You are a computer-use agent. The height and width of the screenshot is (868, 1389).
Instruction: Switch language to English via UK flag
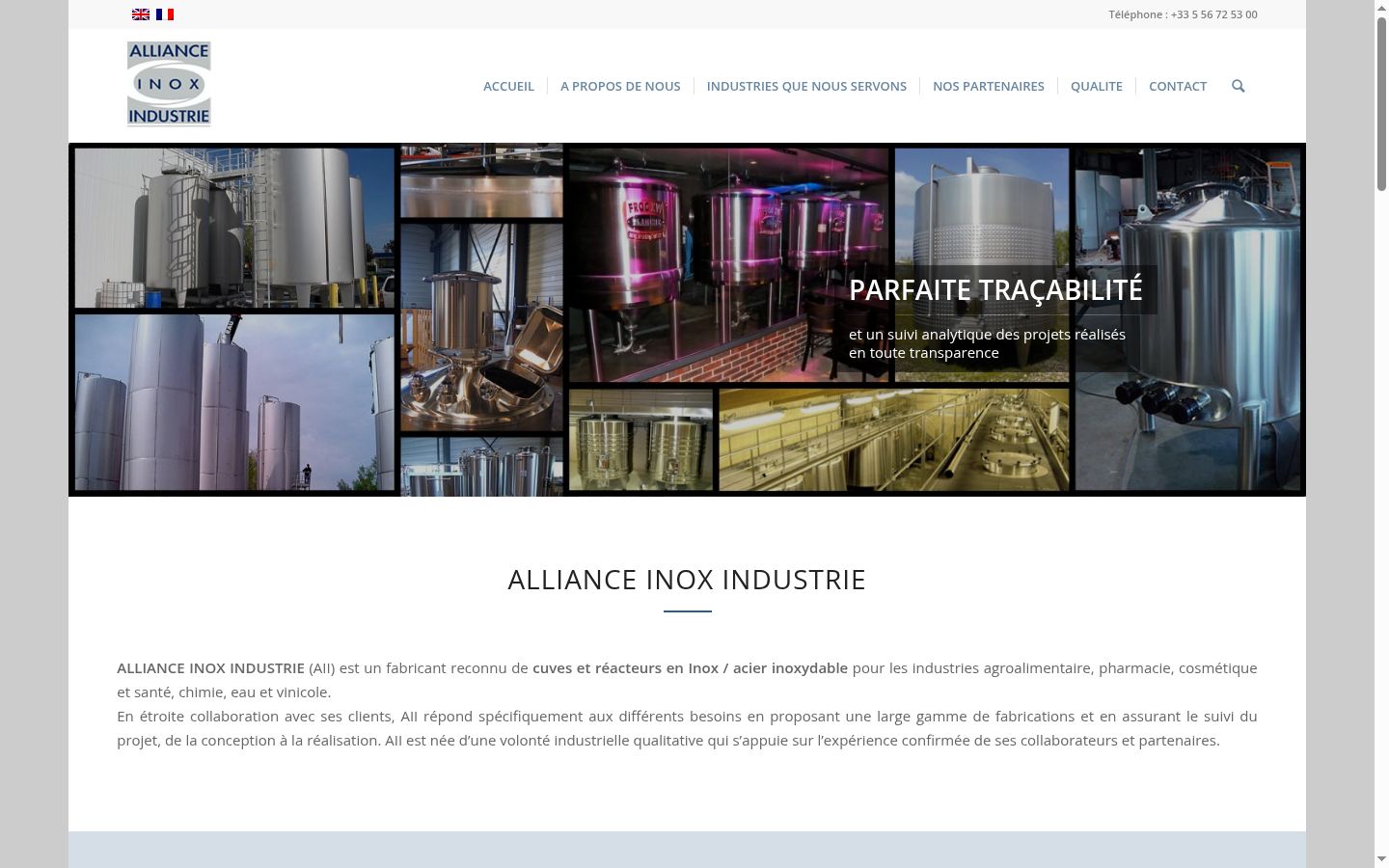(141, 14)
